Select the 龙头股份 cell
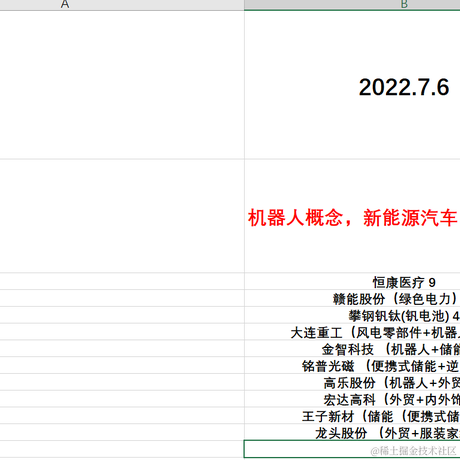This screenshot has width=460, height=460. point(352,432)
